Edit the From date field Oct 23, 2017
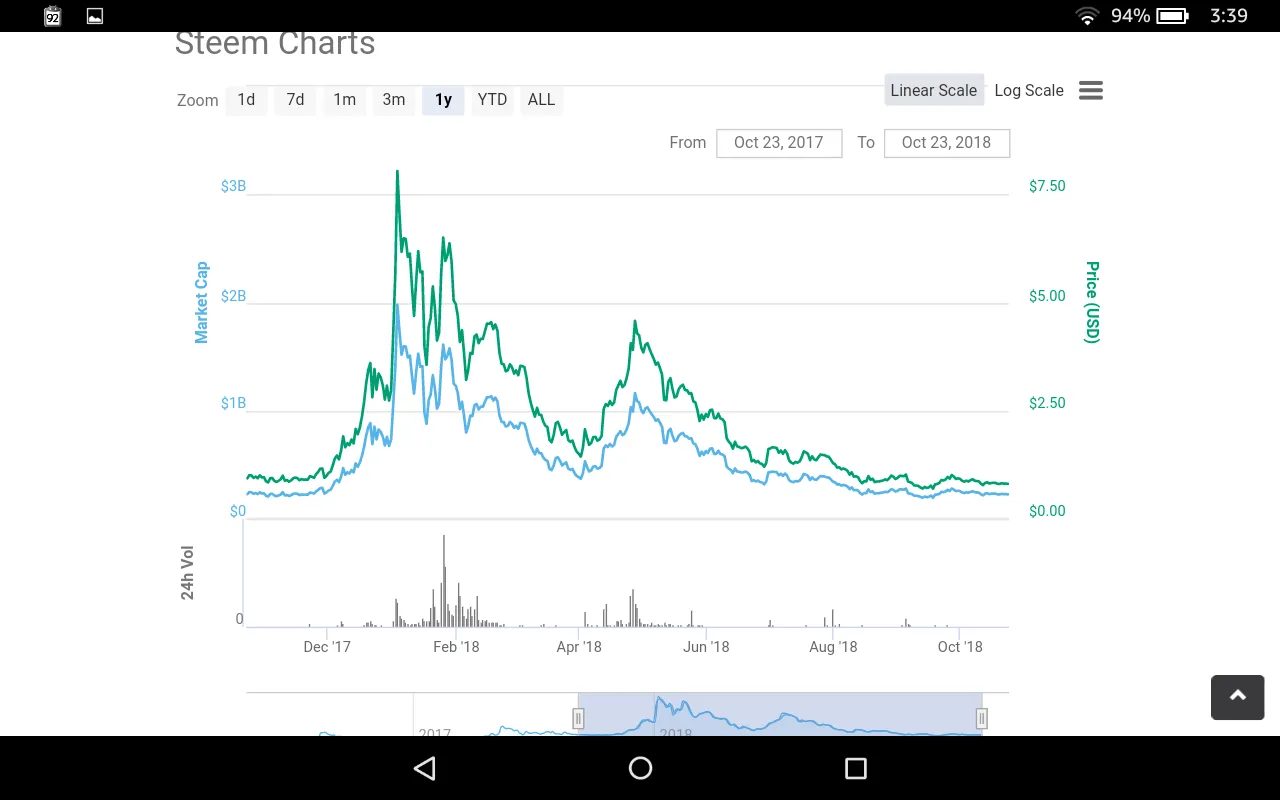The width and height of the screenshot is (1280, 800). tap(779, 143)
